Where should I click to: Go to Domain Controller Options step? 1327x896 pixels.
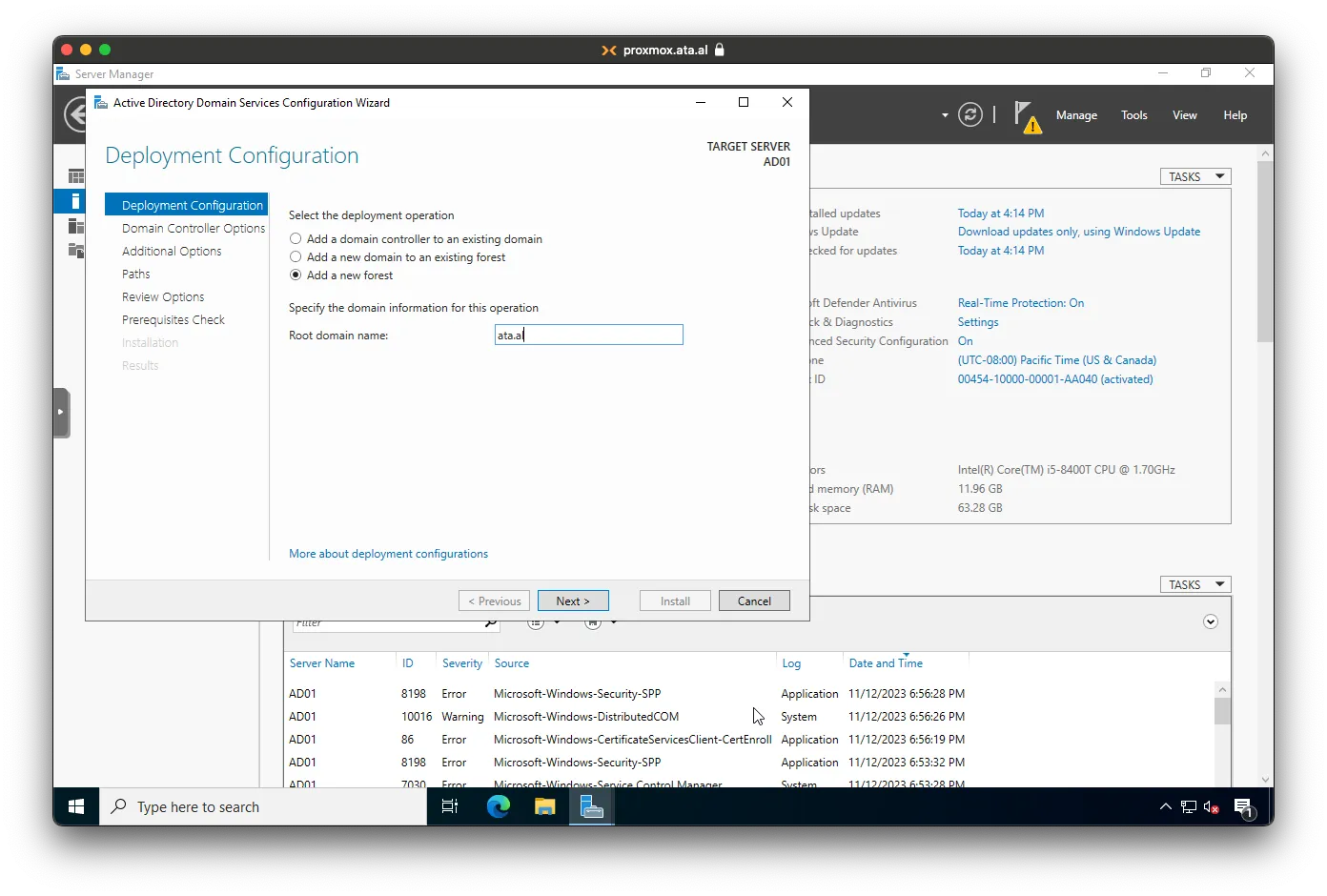194,229
